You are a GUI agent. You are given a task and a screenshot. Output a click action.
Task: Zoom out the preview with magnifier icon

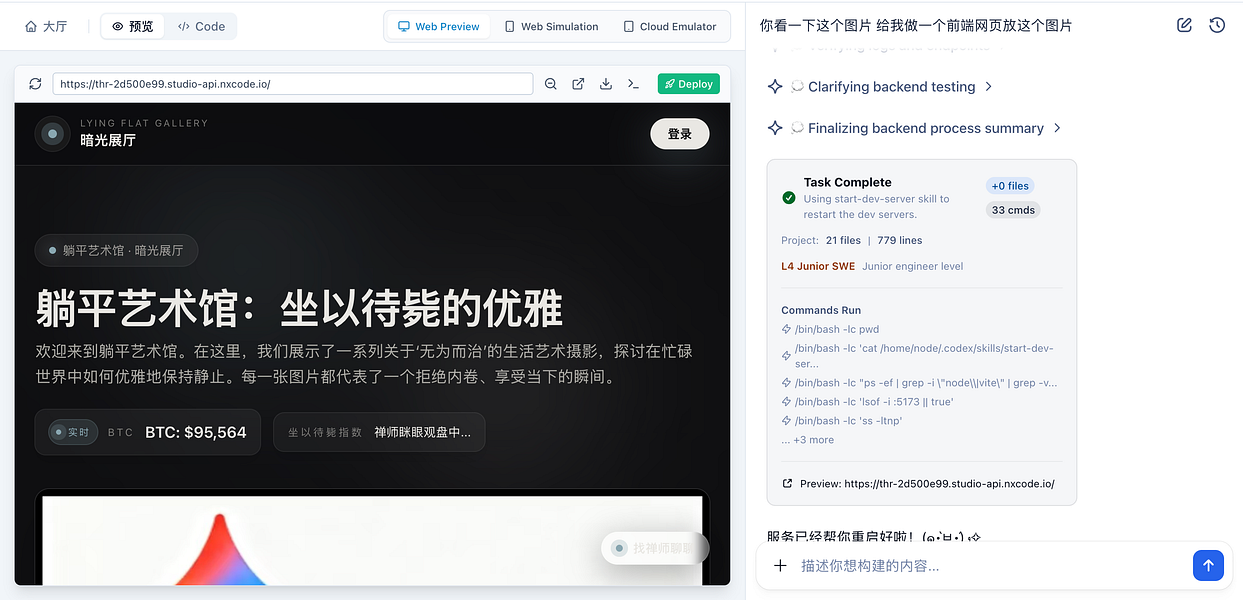551,84
